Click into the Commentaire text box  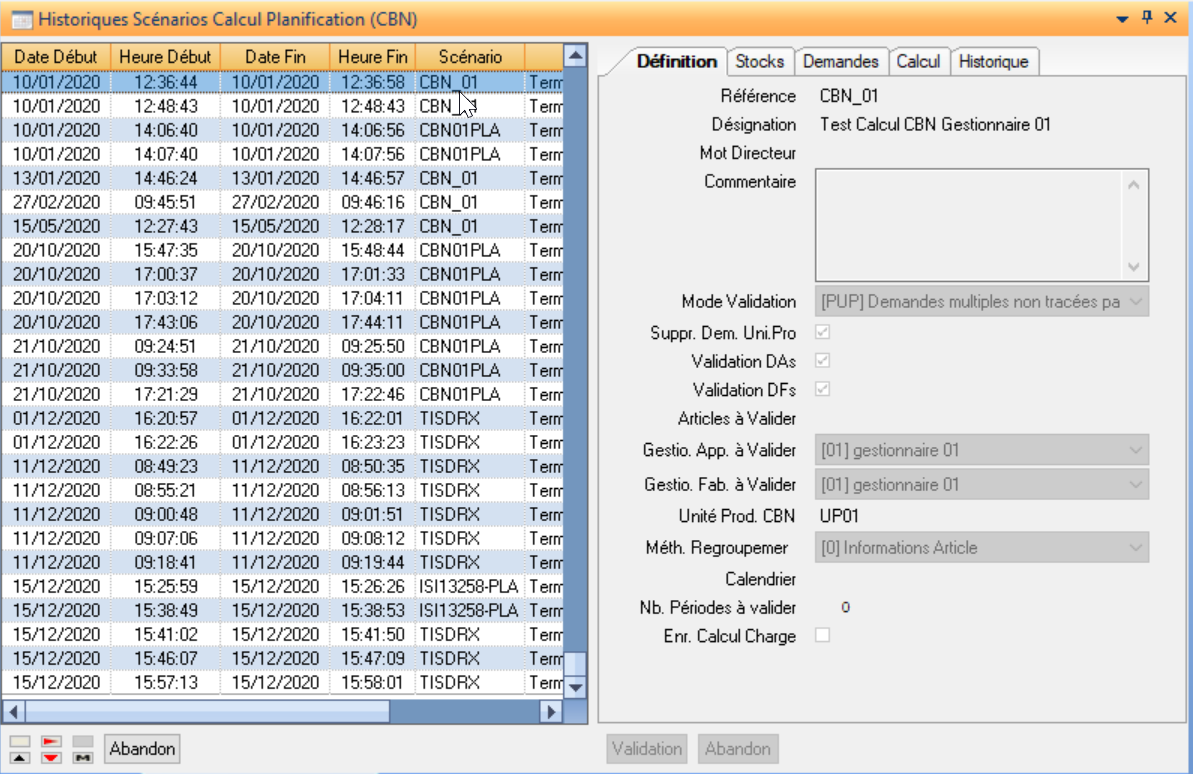point(970,225)
